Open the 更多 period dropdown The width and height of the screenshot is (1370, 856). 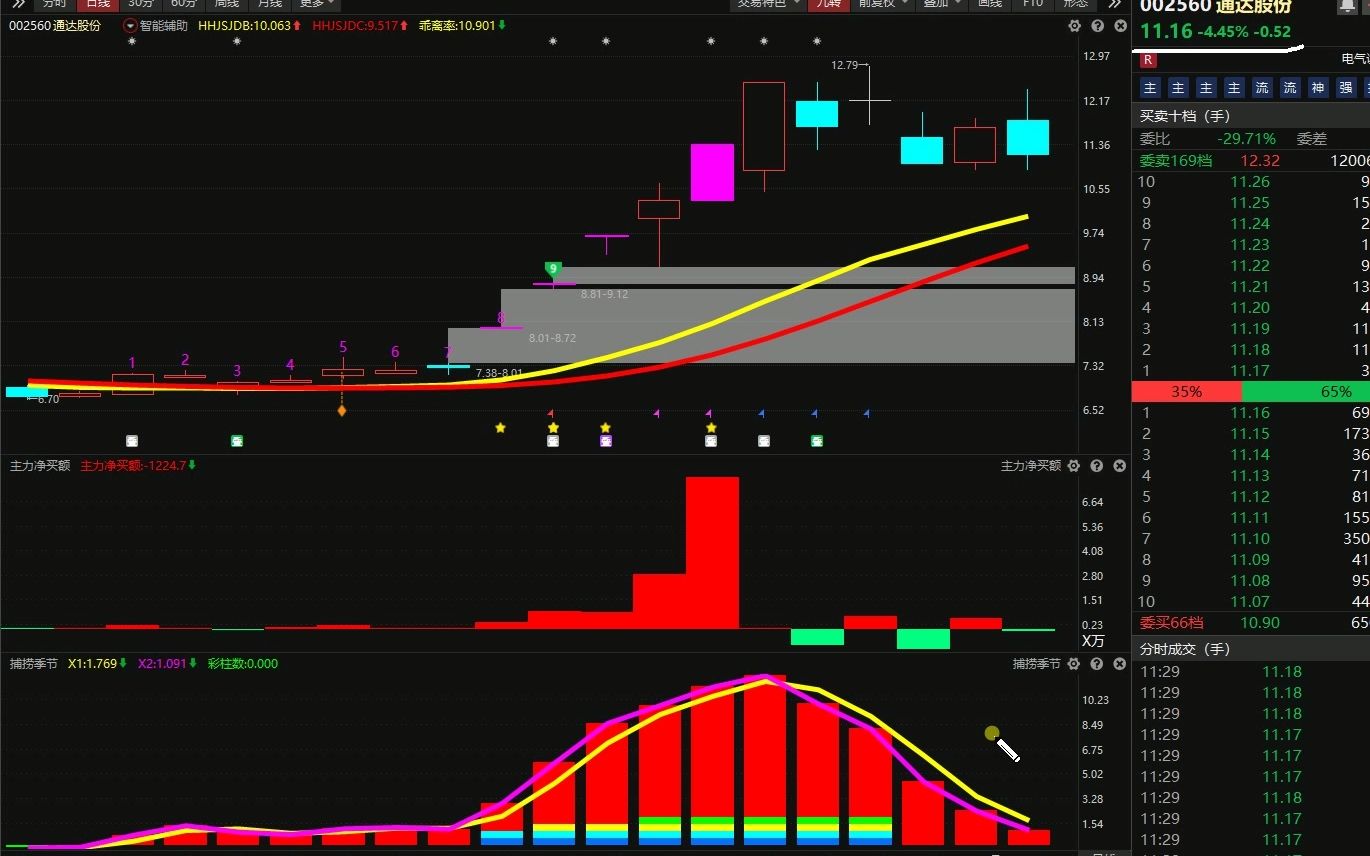pos(317,4)
